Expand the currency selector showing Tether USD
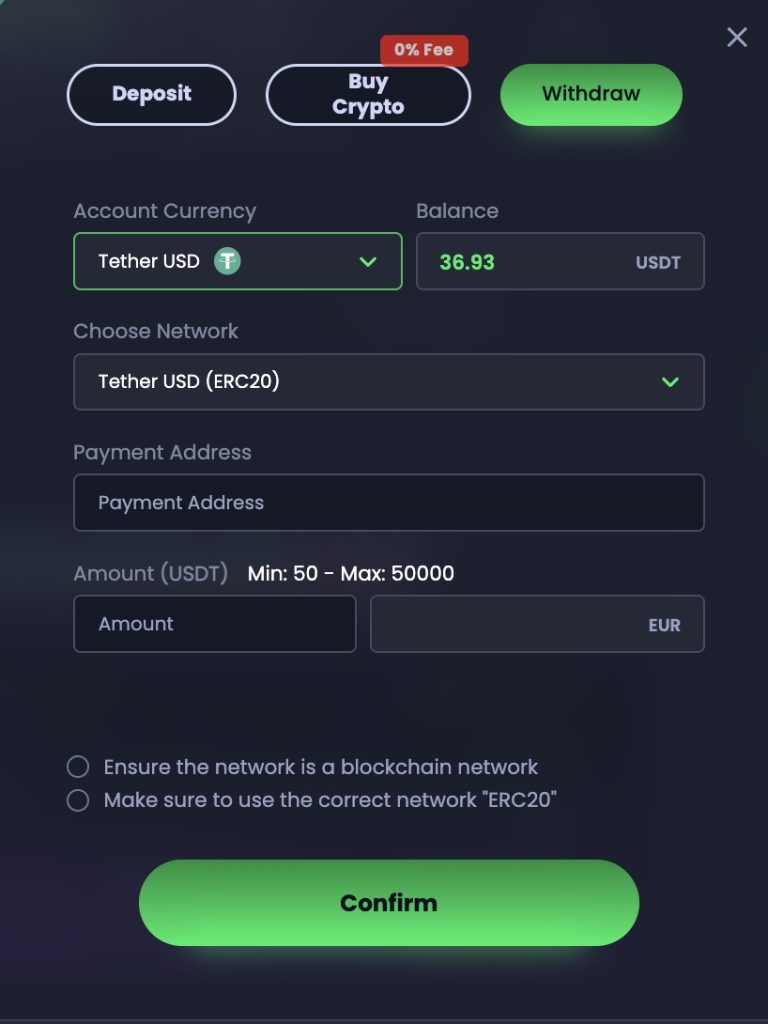Screen dimensions: 768x1024 pyautogui.click(x=237, y=261)
